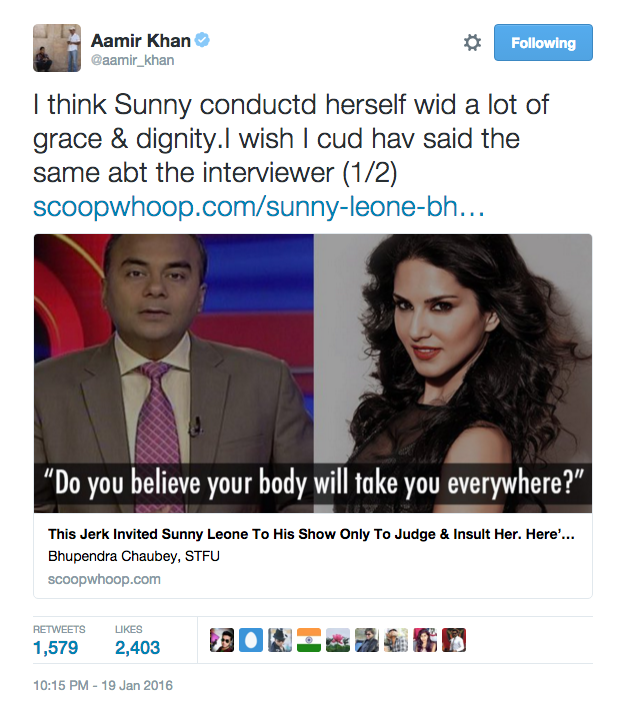This screenshot has height=703, width=627.
Task: View the 1,579 retweets count
Action: (x=56, y=647)
